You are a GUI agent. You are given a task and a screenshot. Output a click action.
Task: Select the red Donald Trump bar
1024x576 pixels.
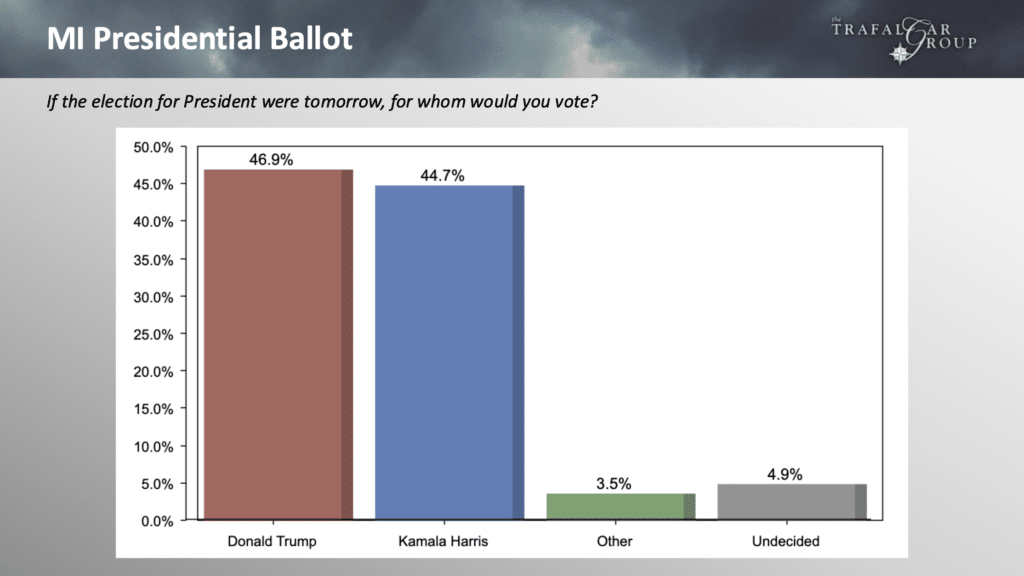click(x=277, y=345)
